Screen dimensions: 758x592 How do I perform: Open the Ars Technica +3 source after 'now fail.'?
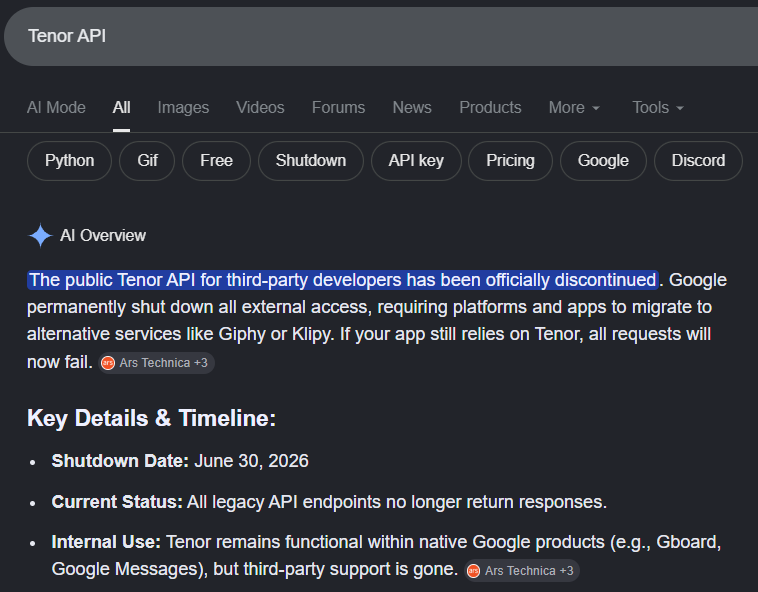(x=156, y=363)
